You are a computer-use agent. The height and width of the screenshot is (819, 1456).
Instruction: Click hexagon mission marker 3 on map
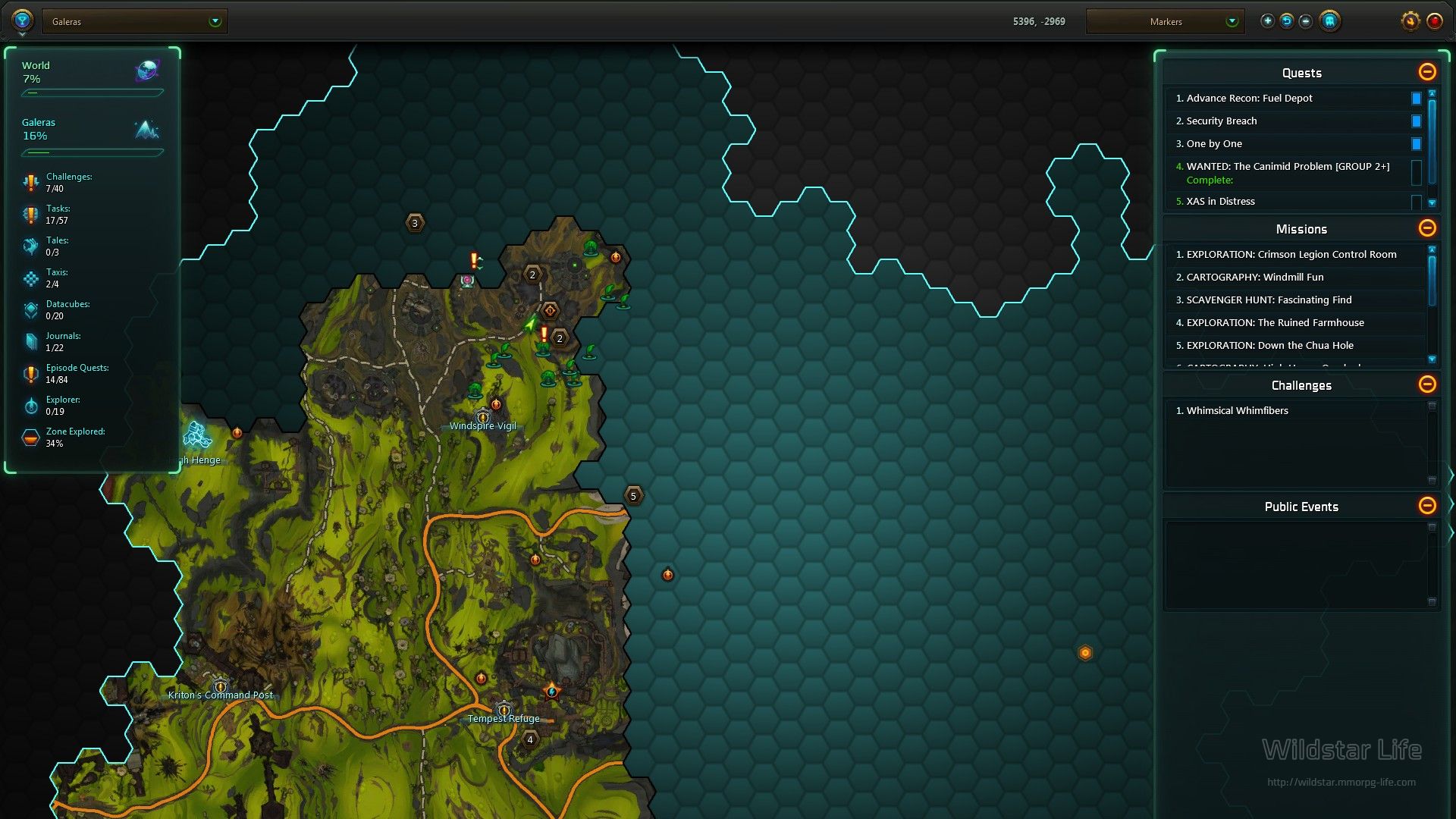(414, 223)
